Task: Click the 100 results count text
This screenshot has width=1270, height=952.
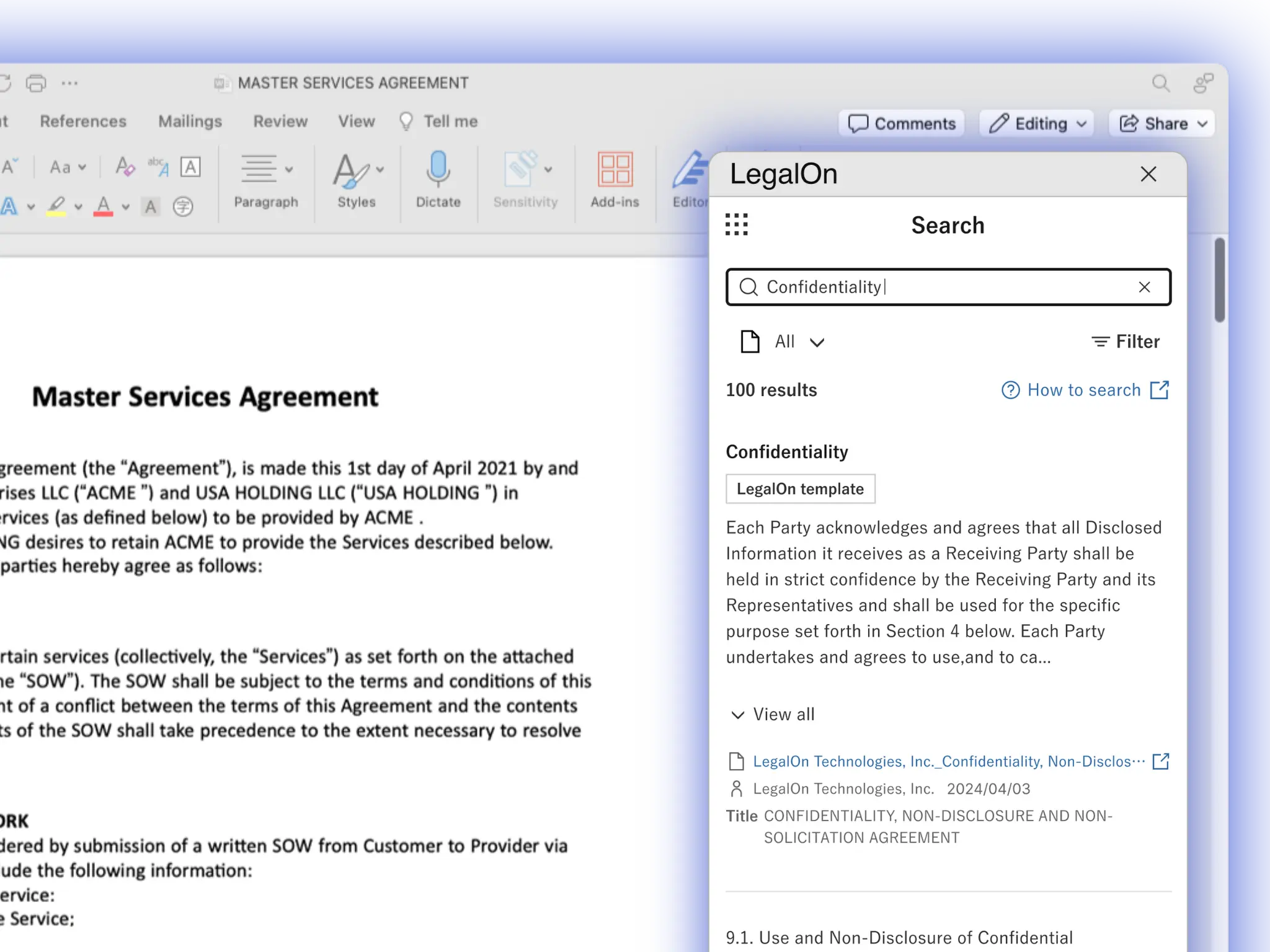Action: (771, 390)
